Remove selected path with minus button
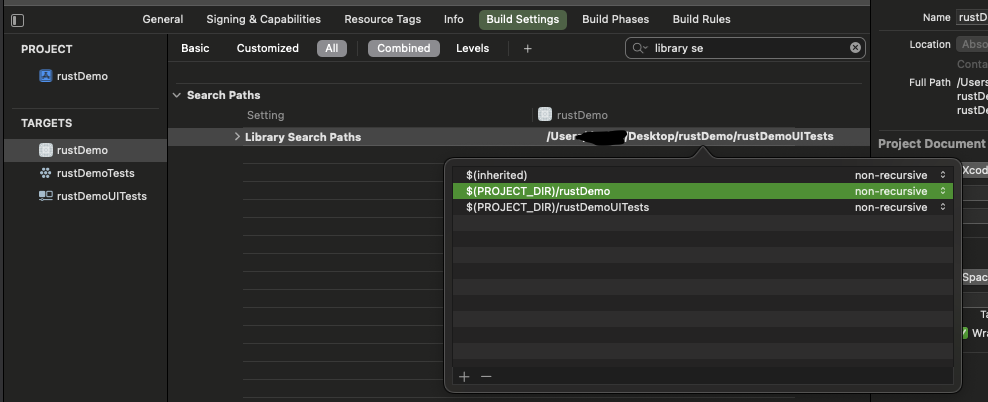Image resolution: width=988 pixels, height=402 pixels. click(x=486, y=377)
